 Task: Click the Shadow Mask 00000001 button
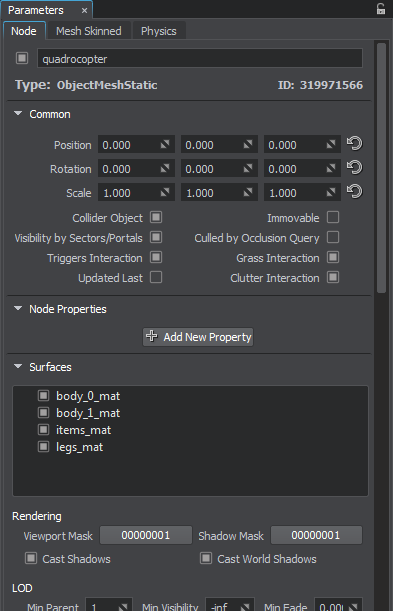[x=316, y=535]
